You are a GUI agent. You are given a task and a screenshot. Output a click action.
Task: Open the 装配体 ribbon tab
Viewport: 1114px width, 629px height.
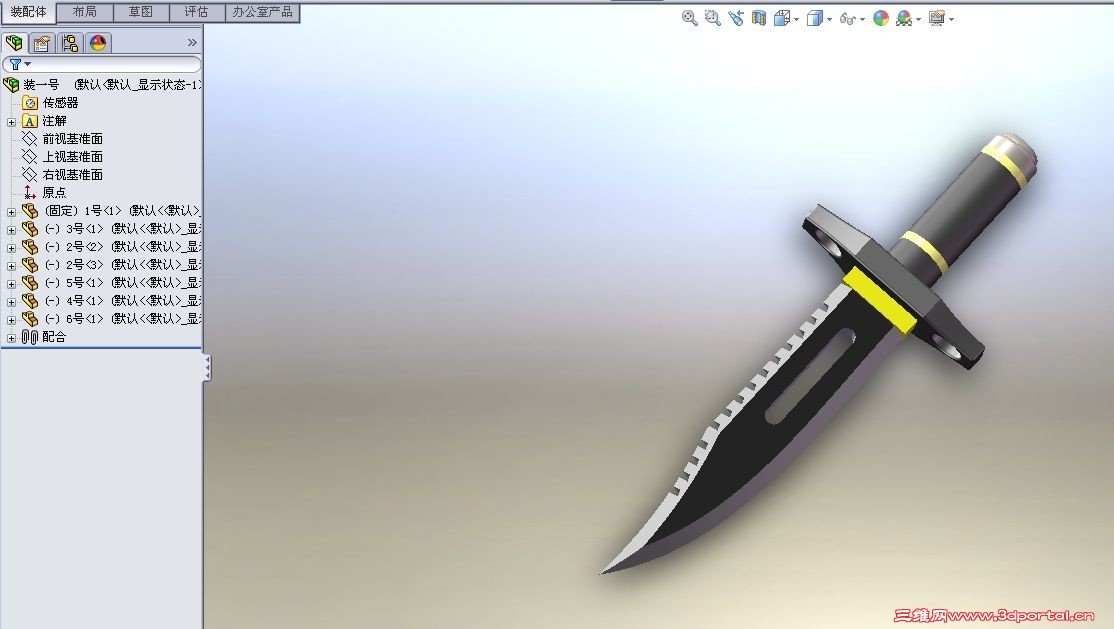click(x=28, y=12)
